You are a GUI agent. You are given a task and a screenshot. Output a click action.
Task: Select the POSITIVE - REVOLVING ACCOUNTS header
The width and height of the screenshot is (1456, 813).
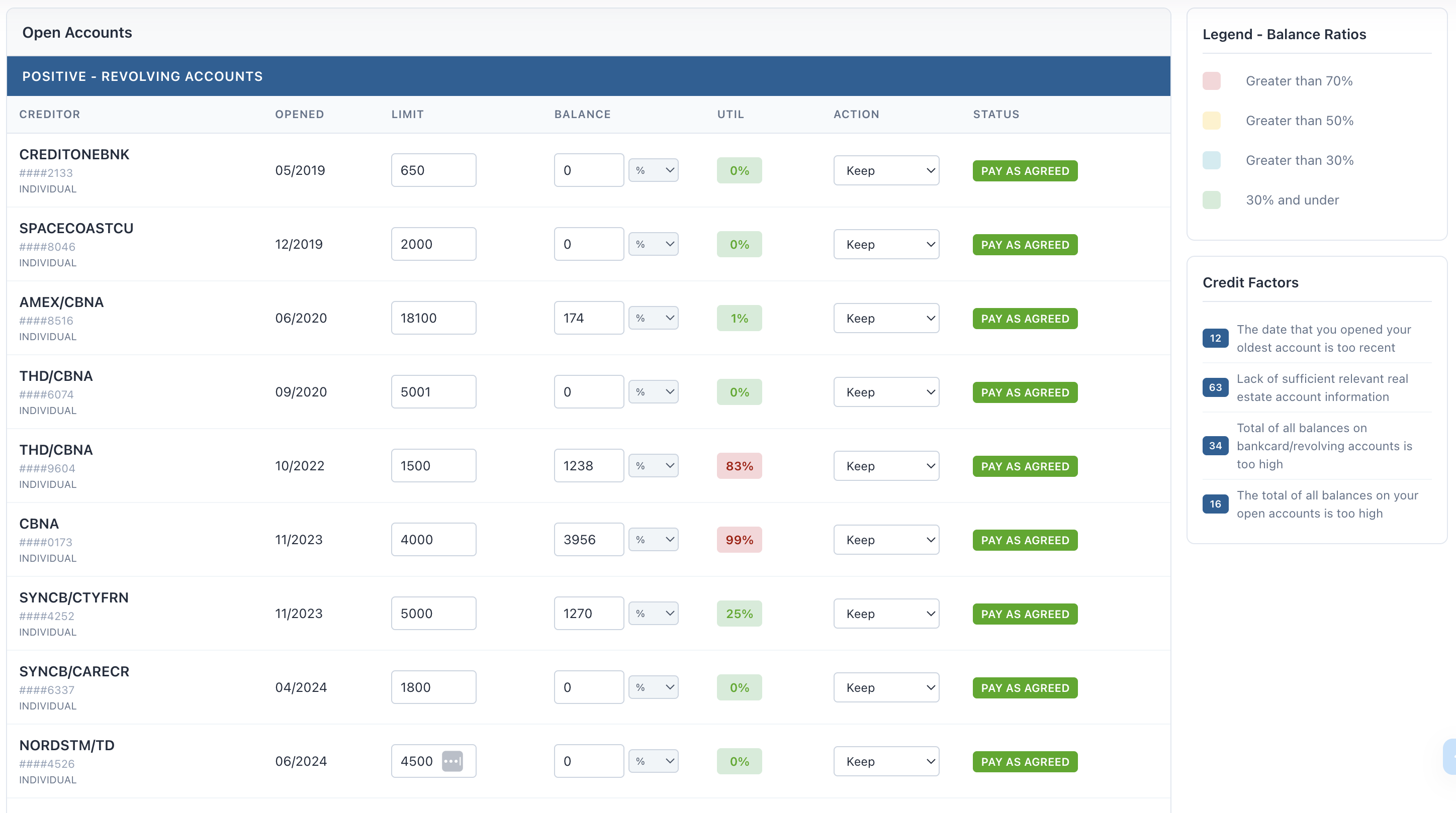pyautogui.click(x=142, y=76)
